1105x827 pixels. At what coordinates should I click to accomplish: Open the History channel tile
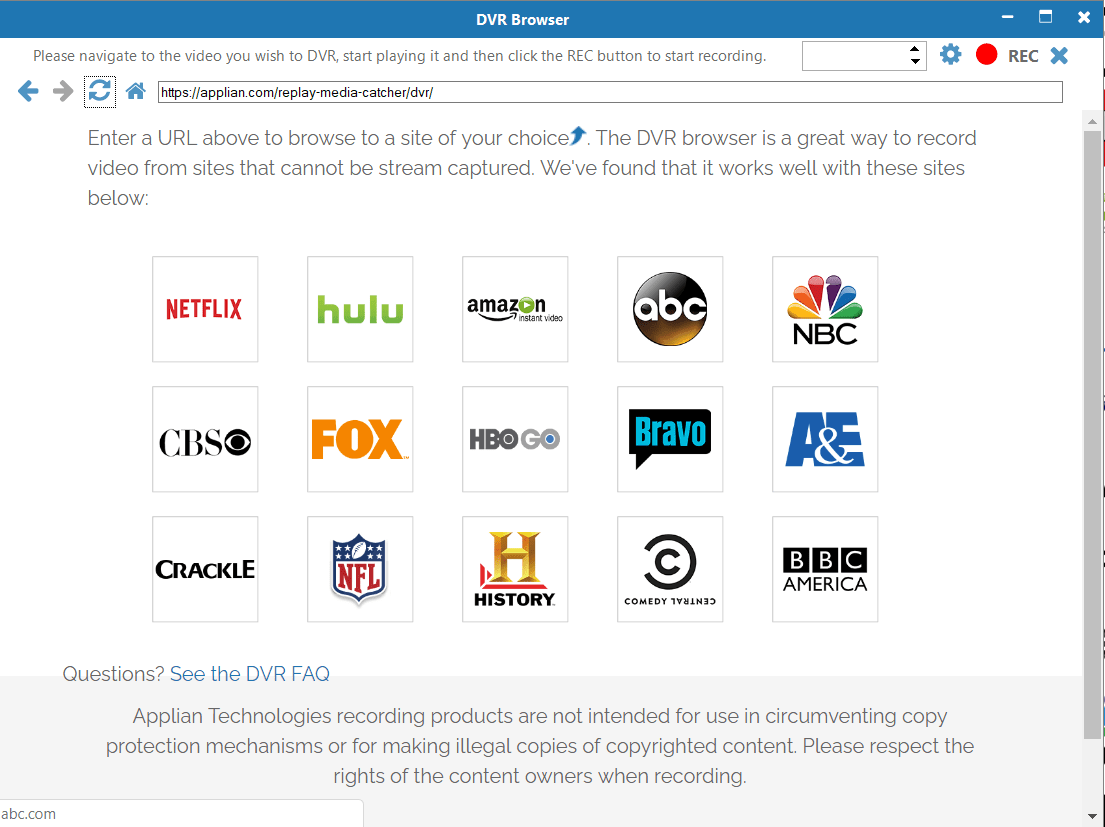point(515,569)
